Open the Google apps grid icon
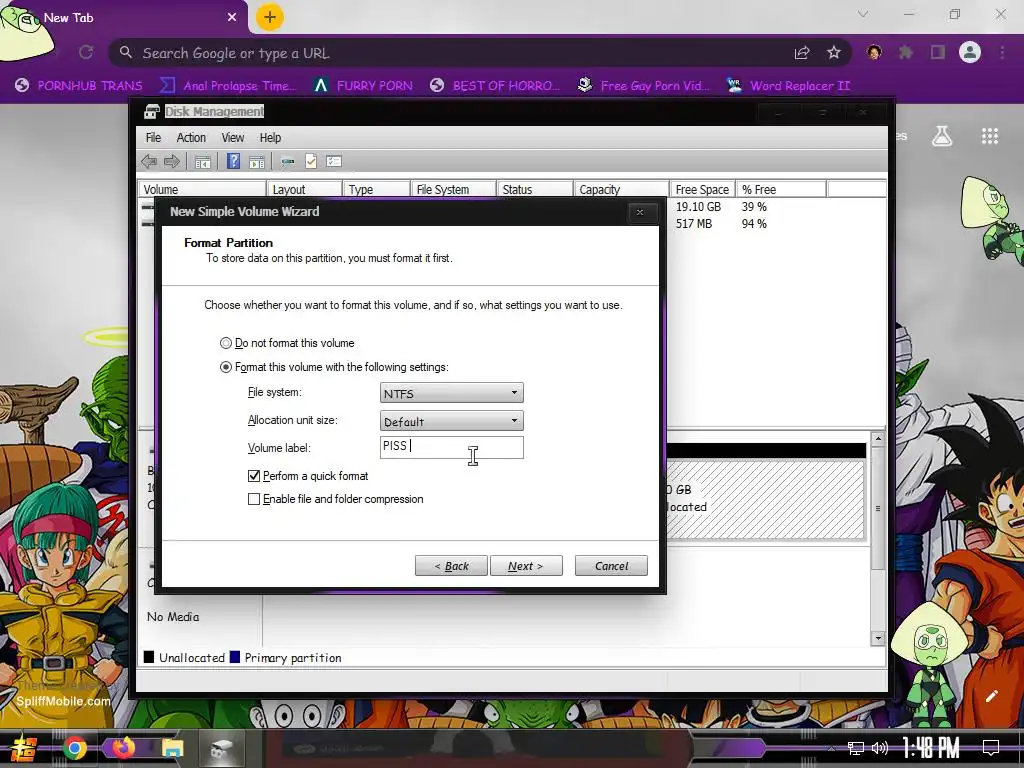This screenshot has height=768, width=1024. 990,136
